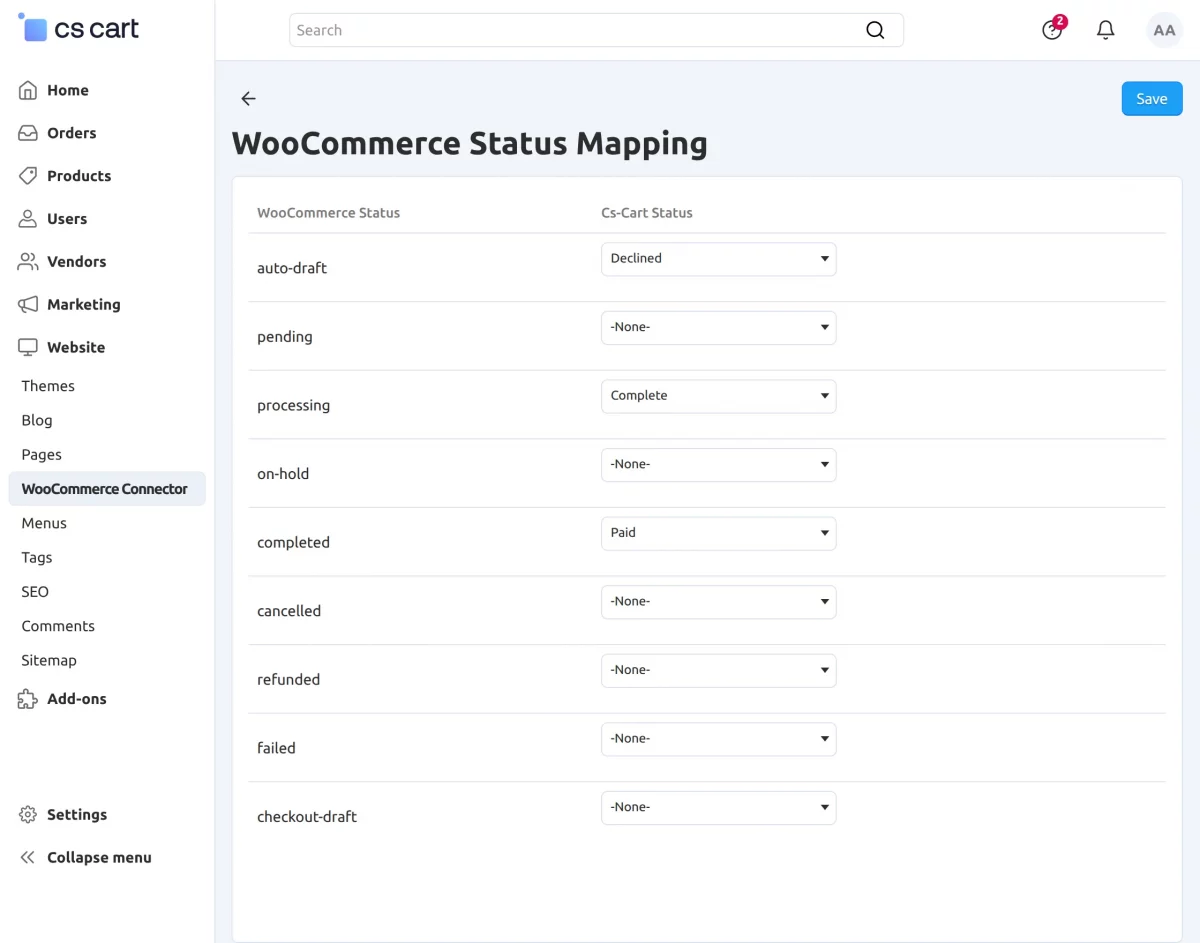1200x943 pixels.
Task: Open the refunded status dropdown
Action: pos(718,671)
